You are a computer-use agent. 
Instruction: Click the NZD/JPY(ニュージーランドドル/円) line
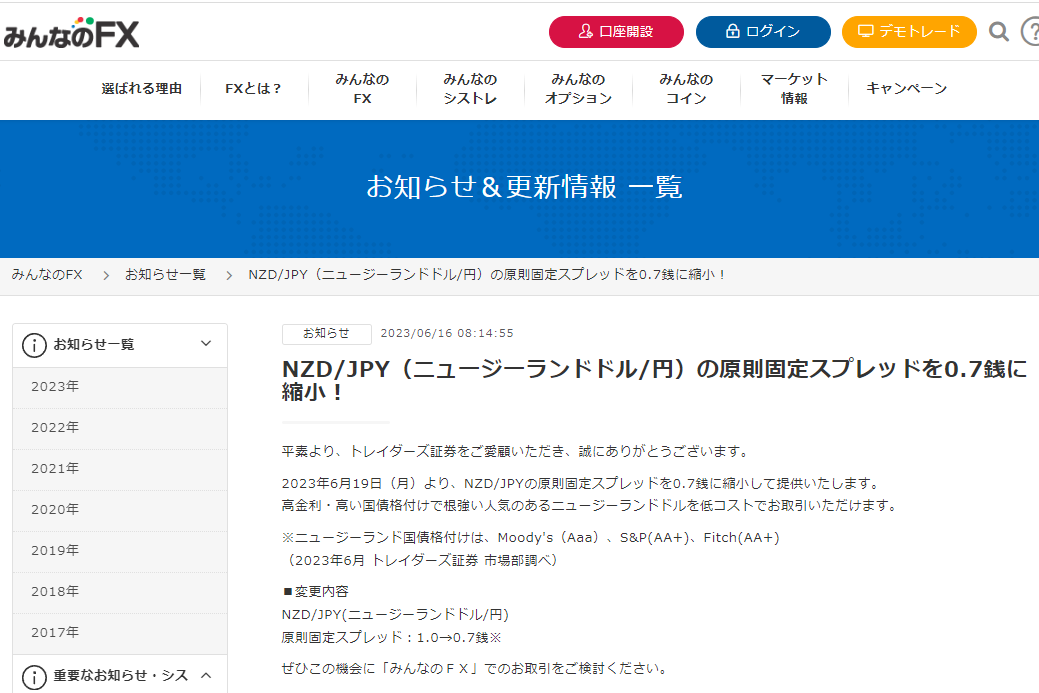(x=395, y=615)
